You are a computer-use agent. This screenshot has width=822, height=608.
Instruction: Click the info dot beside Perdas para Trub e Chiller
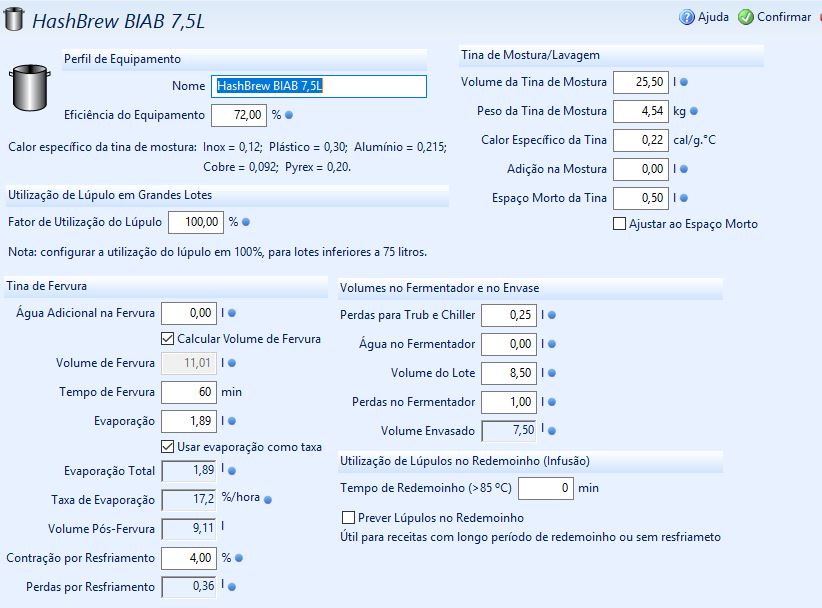(x=552, y=316)
